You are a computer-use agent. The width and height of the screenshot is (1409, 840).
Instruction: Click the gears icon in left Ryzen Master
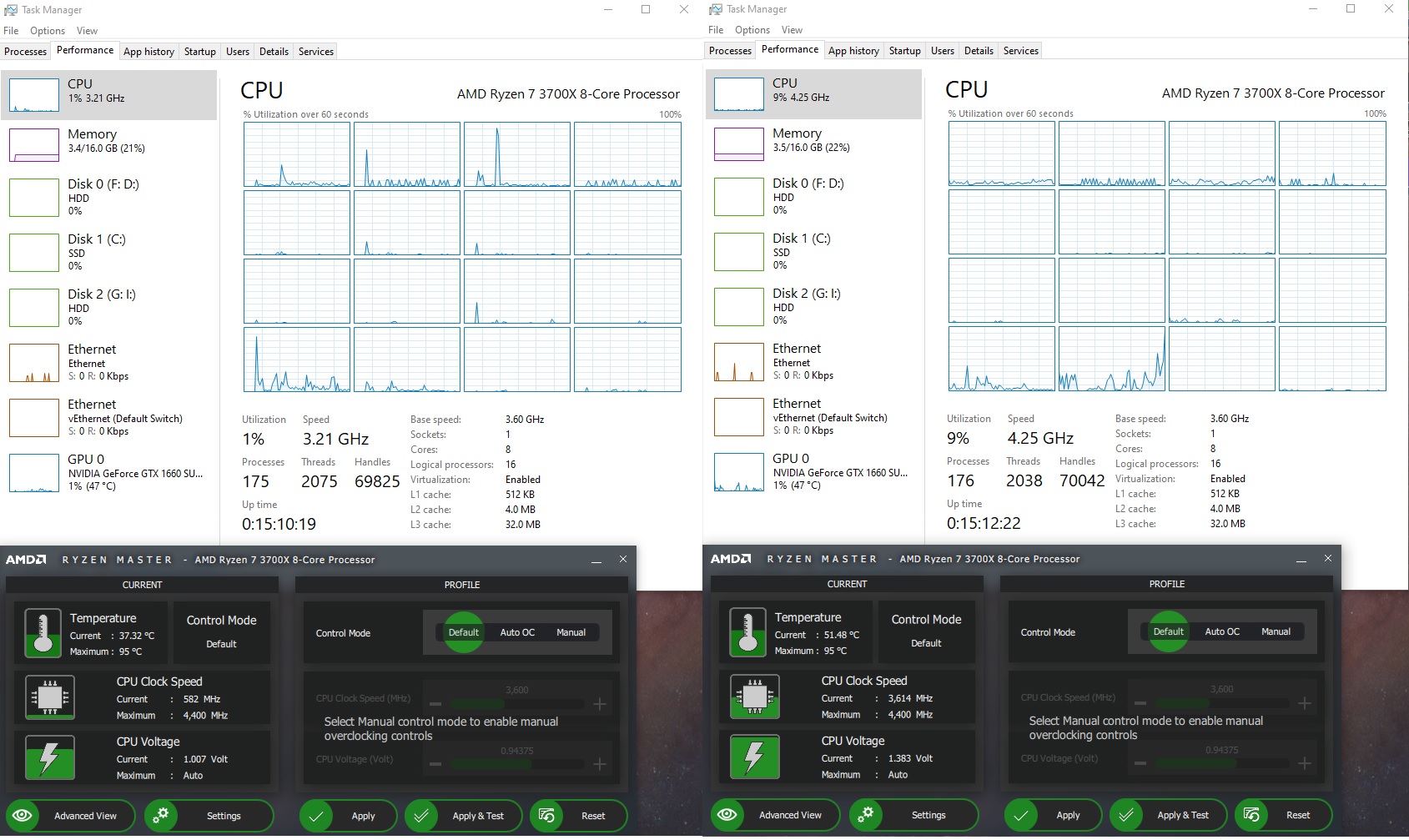[161, 816]
